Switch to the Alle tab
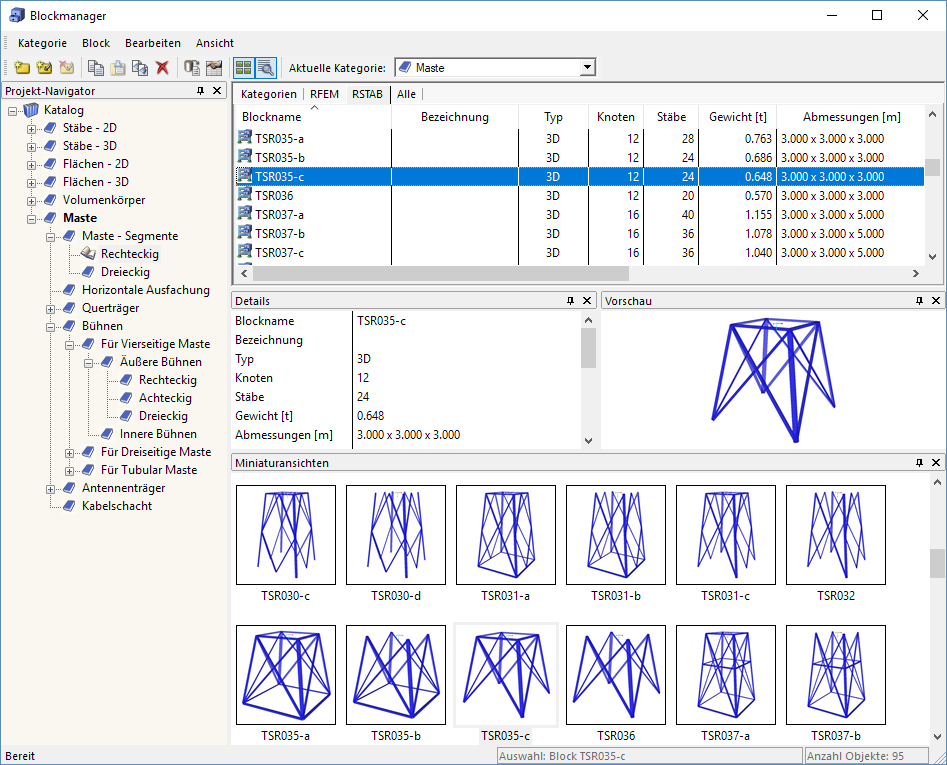947x765 pixels. [x=406, y=94]
